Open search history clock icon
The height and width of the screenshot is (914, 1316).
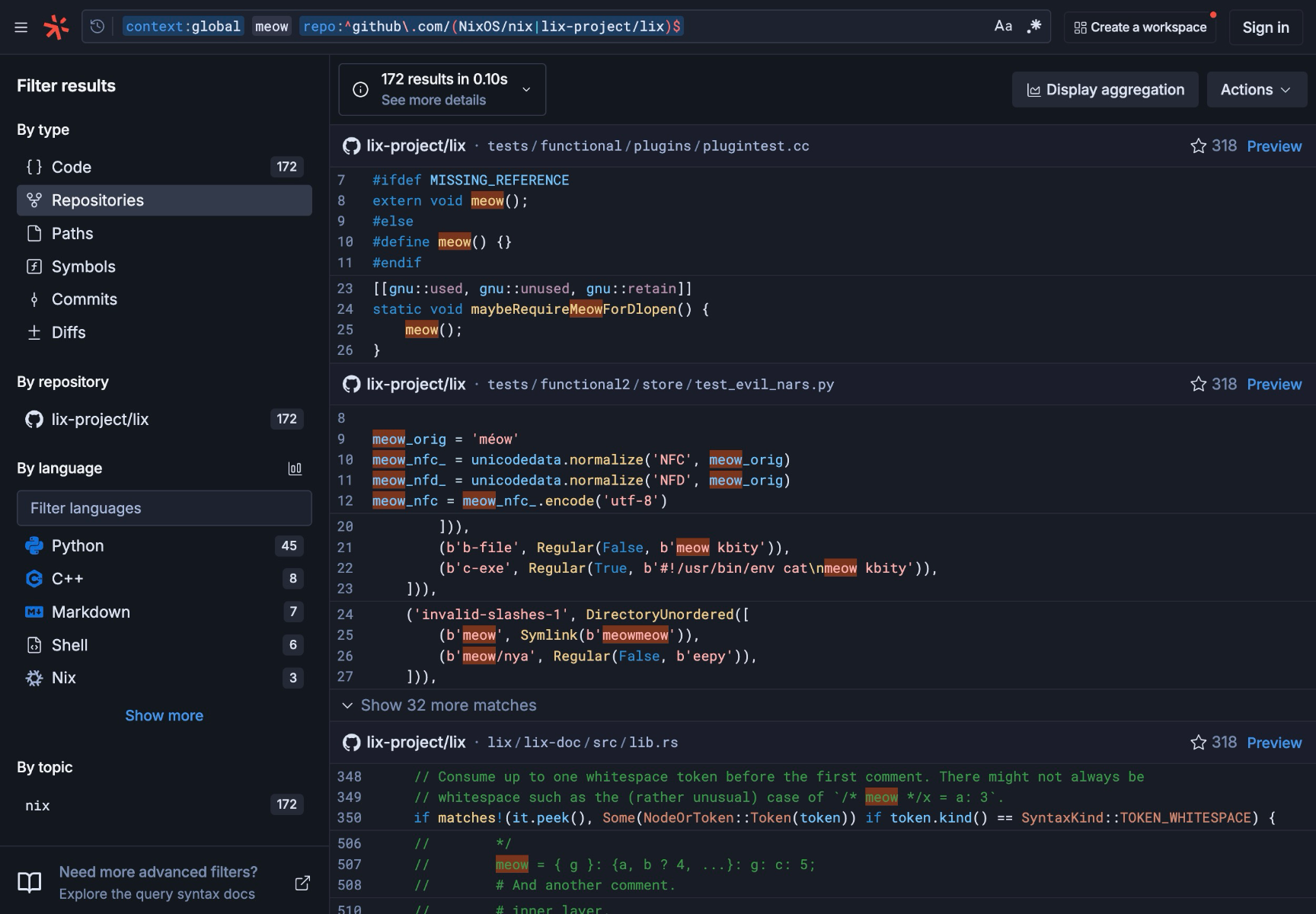tap(97, 27)
